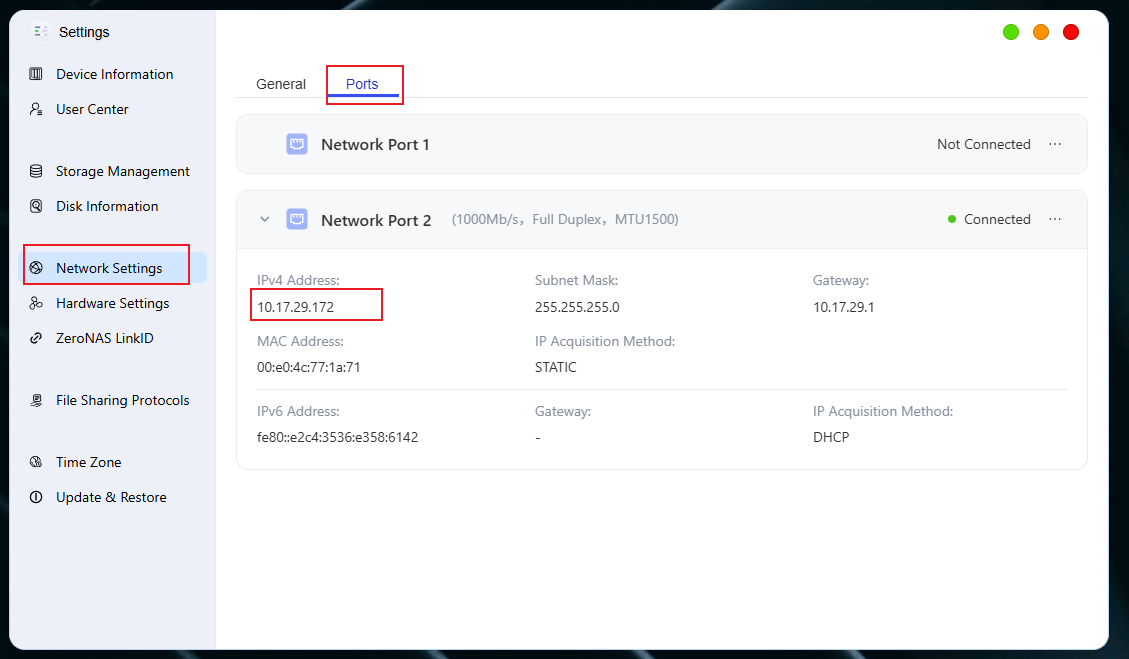
Task: Click the MAC address 00:e0:4c:77:1a:71
Action: (309, 367)
